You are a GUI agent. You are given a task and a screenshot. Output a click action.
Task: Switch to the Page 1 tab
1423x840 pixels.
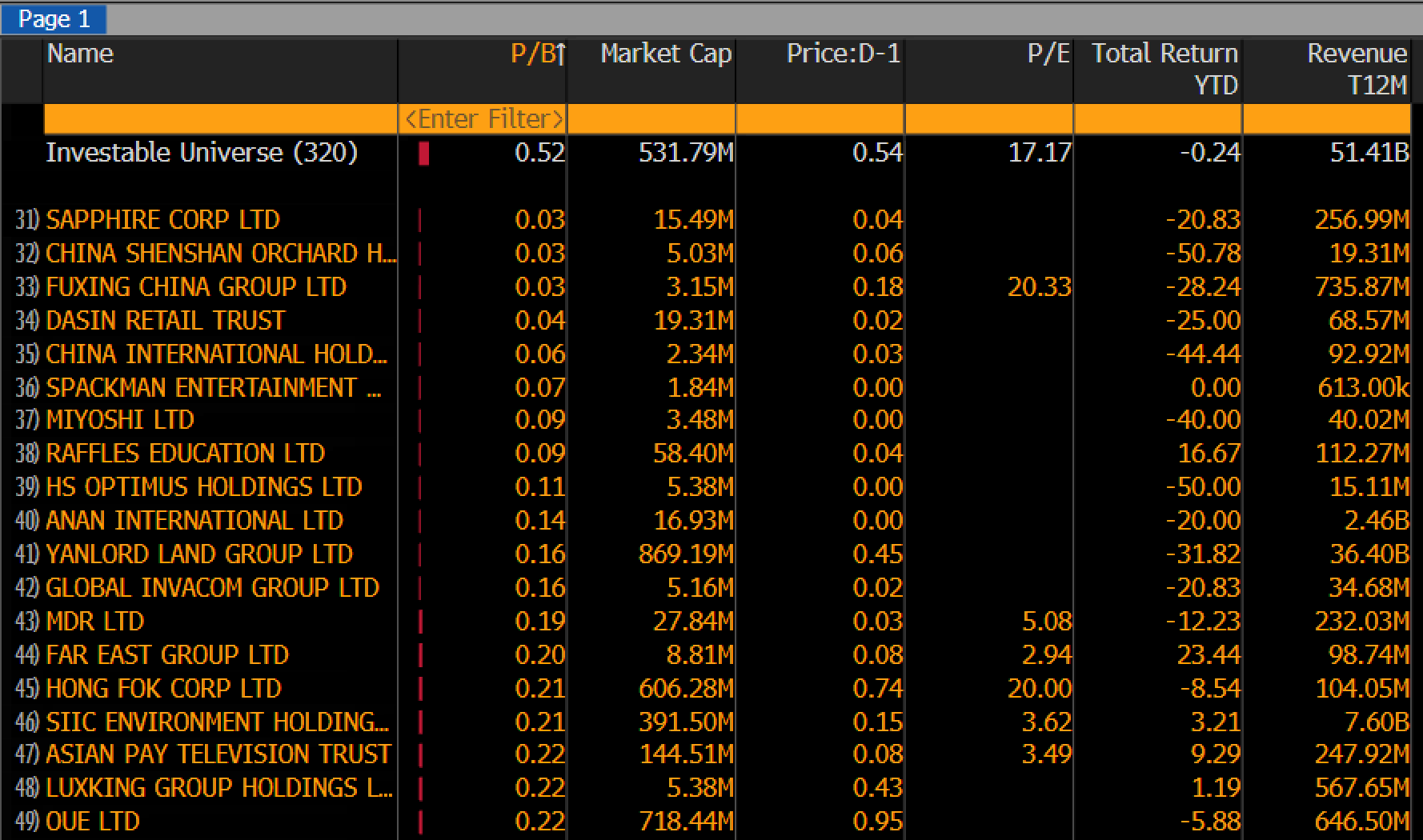[x=53, y=18]
